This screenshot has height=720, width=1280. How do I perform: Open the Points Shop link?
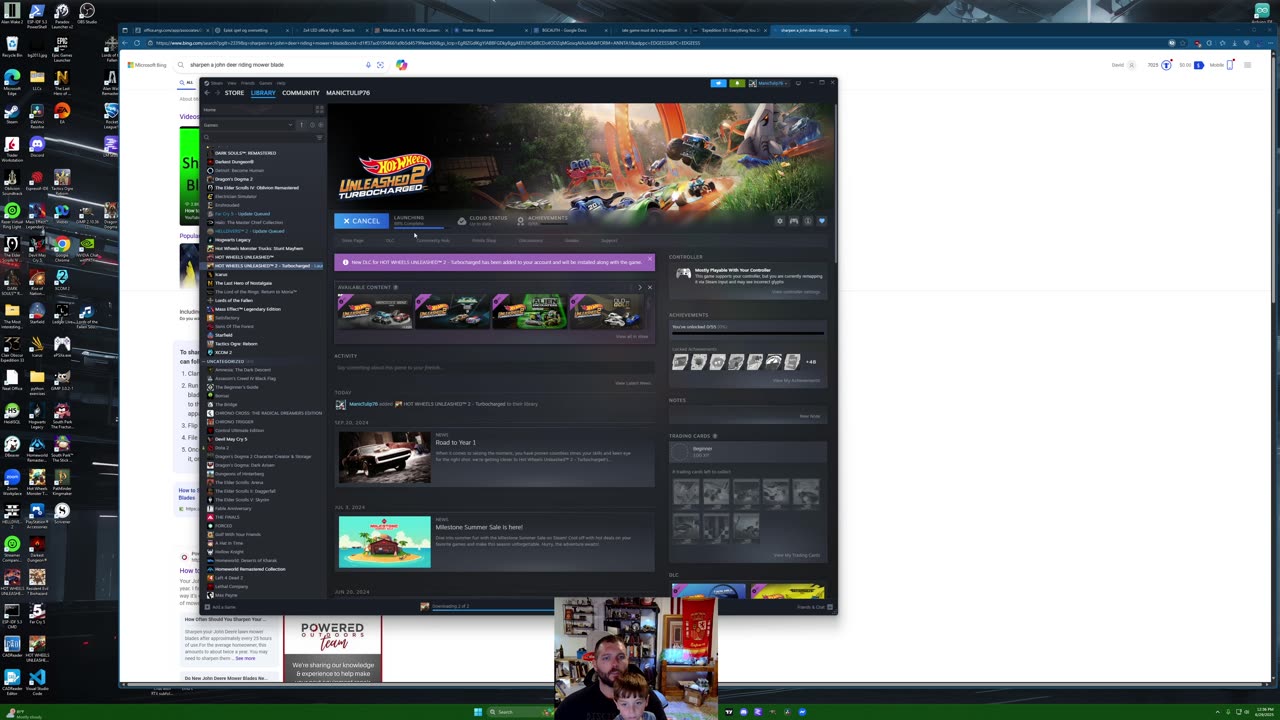click(484, 240)
